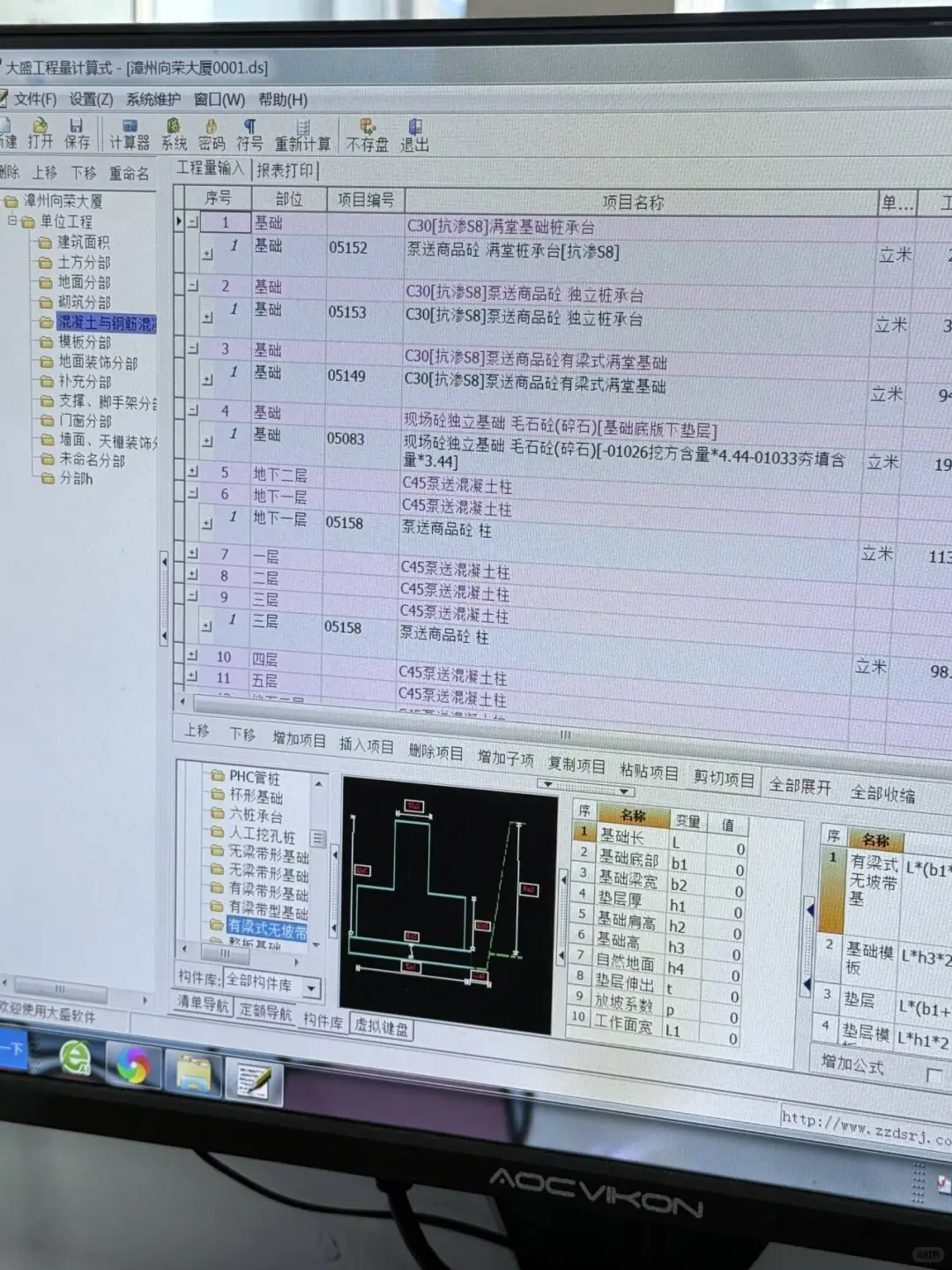Click the foundation section diagram preview
Screen dimensions: 952x1270
pyautogui.click(x=448, y=905)
